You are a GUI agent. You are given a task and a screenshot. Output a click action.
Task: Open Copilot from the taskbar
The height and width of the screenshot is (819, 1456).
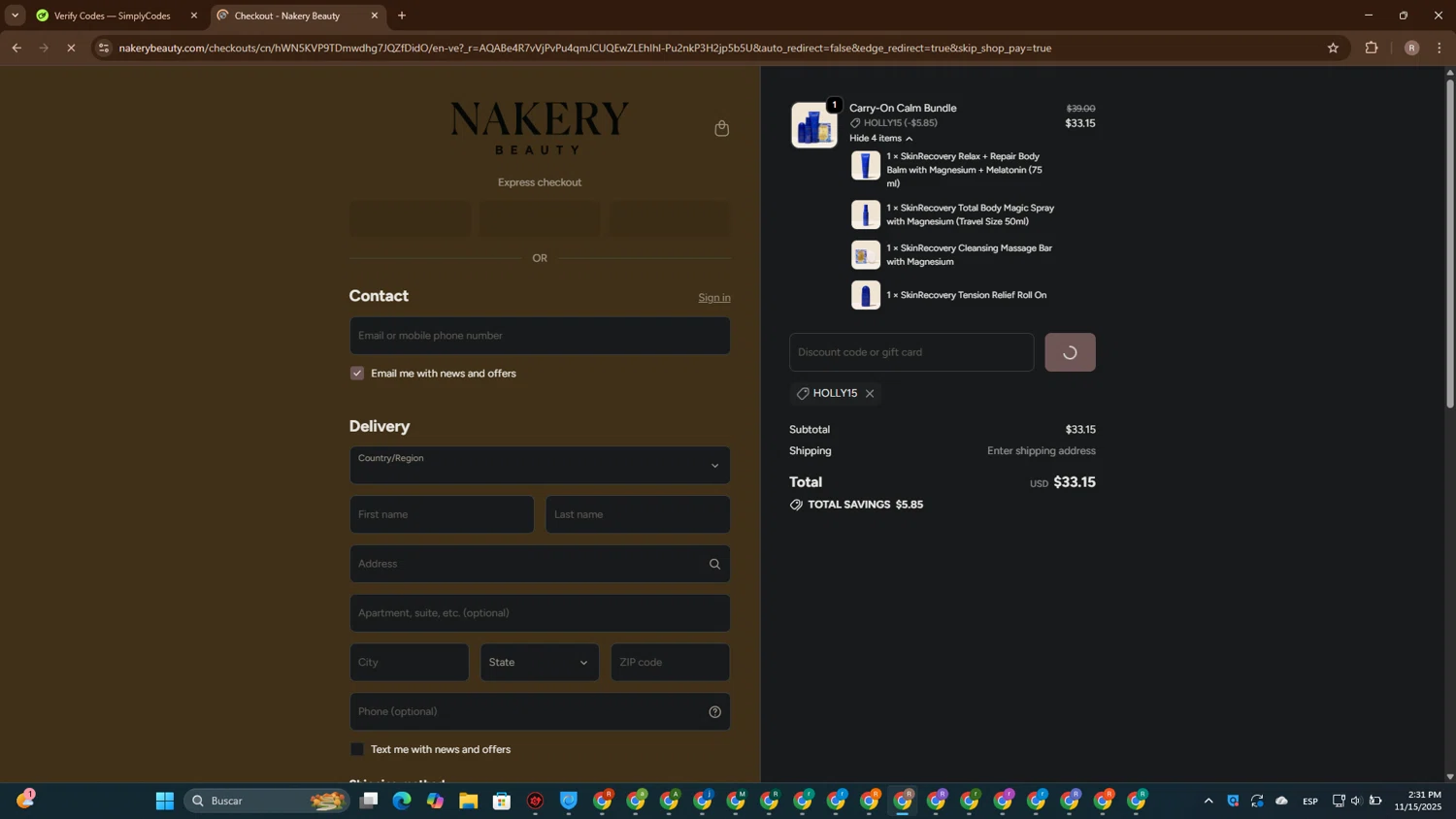435,801
